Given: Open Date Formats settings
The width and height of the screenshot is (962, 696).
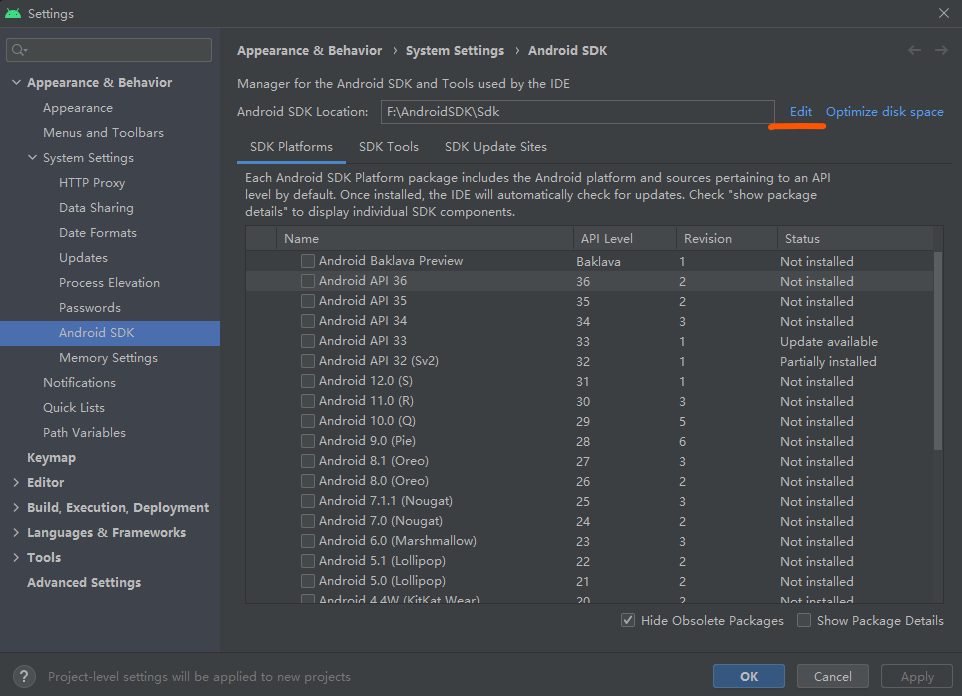Looking at the screenshot, I should (x=98, y=233).
